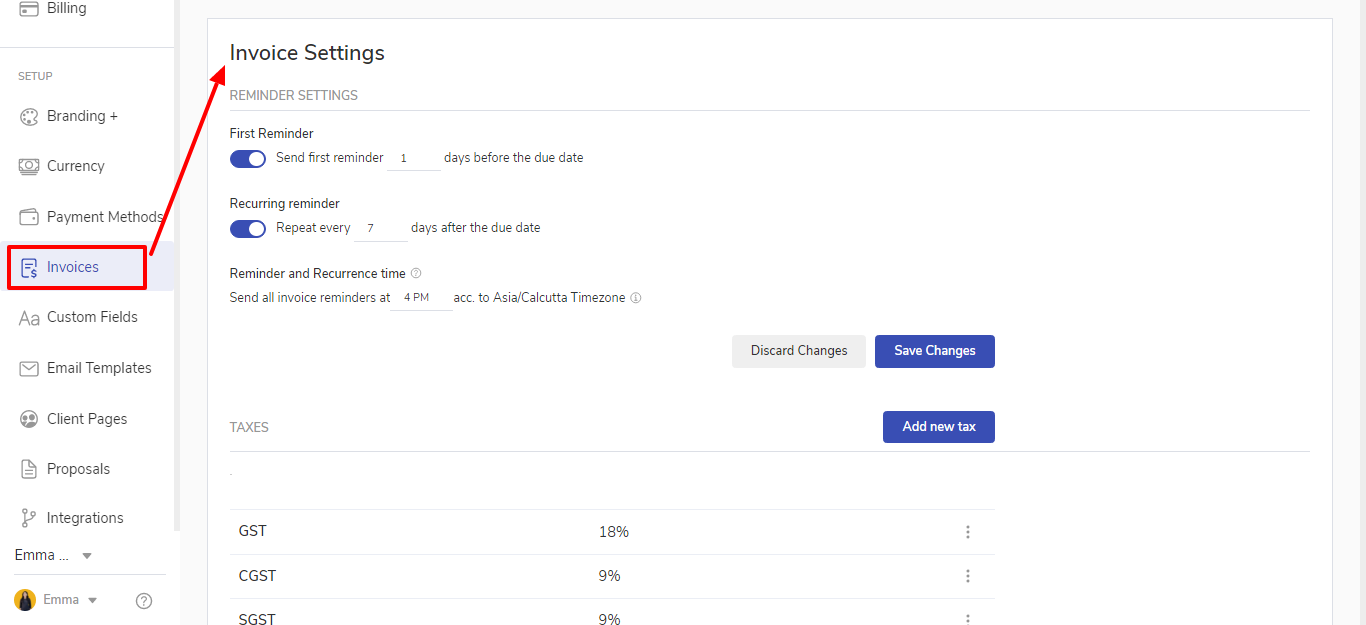Disable the First Reminder toggle
Screen dimensions: 1366x625
click(x=248, y=158)
